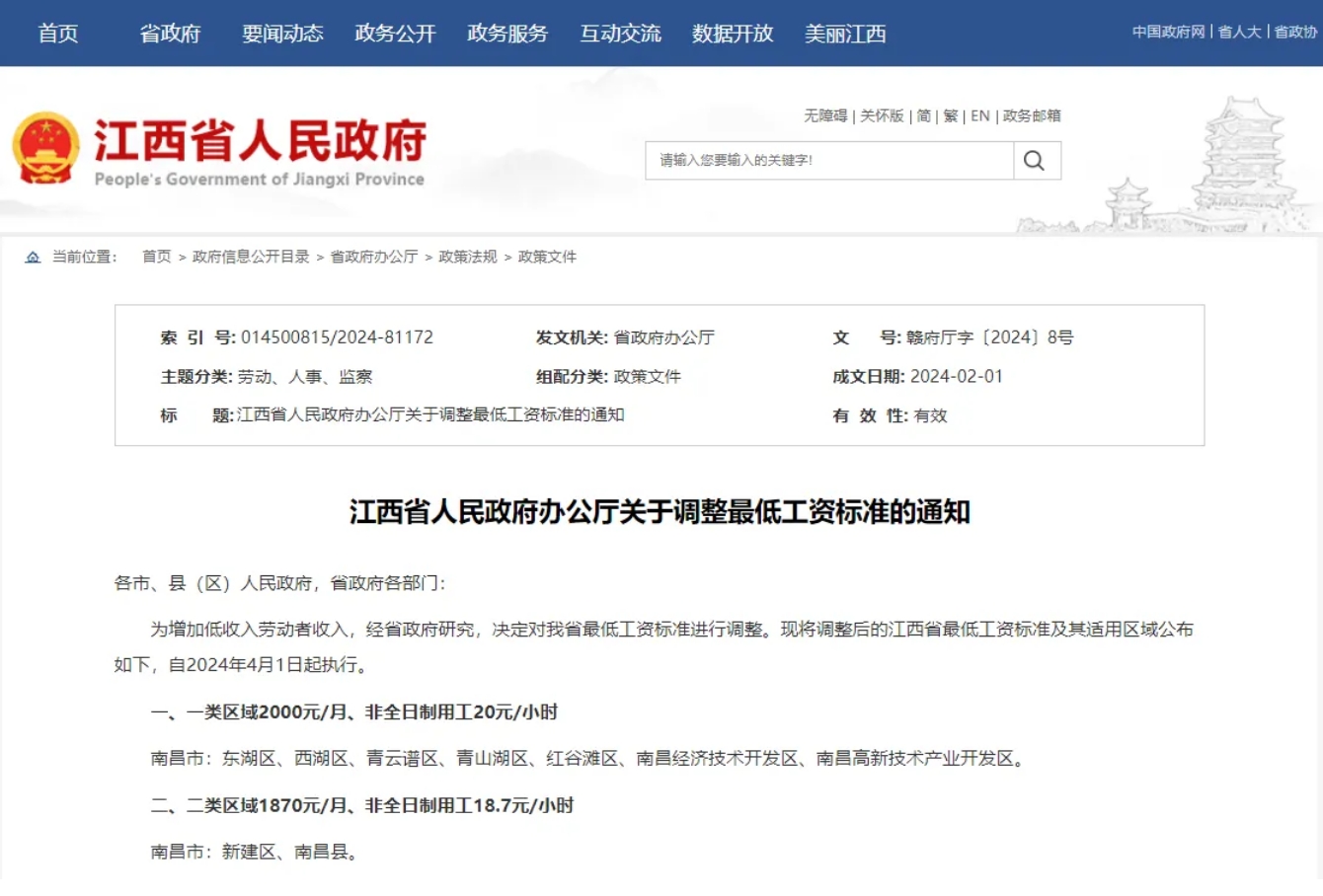Open the 数据开放 navigation item
Viewport: 1323px width, 896px height.
(733, 34)
